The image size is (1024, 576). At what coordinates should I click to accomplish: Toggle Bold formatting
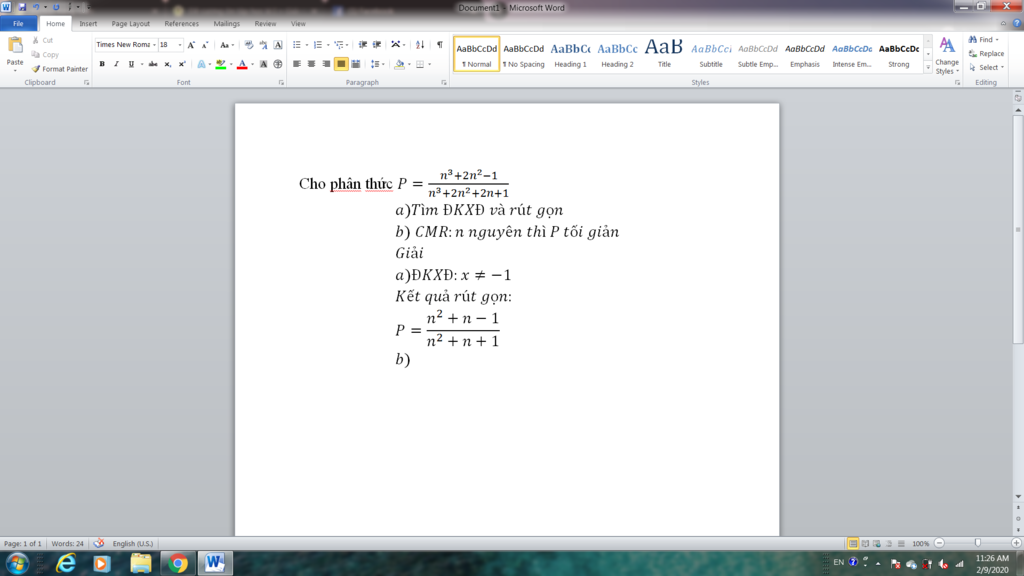(x=102, y=64)
